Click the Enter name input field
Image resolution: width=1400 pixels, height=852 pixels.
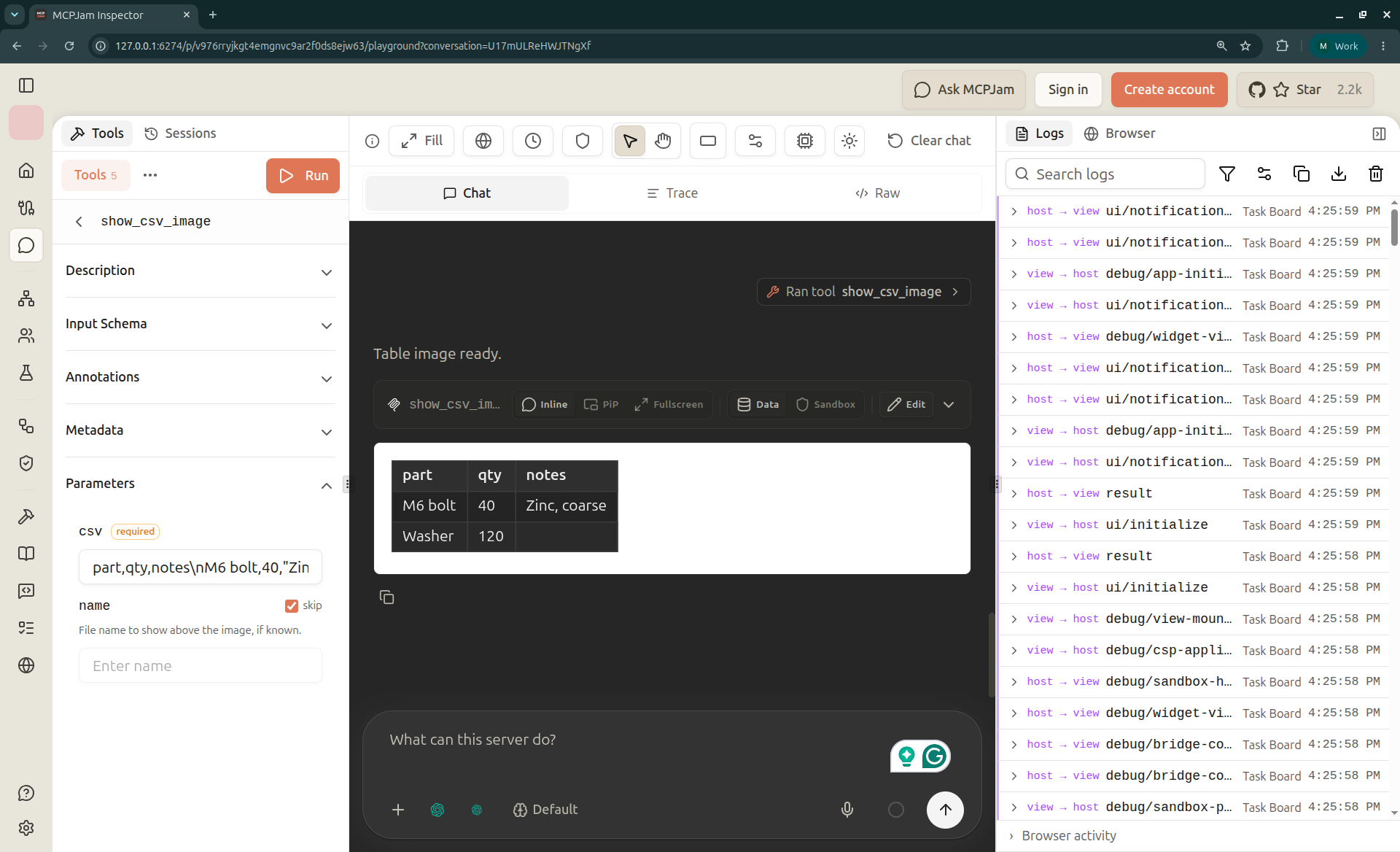[201, 665]
